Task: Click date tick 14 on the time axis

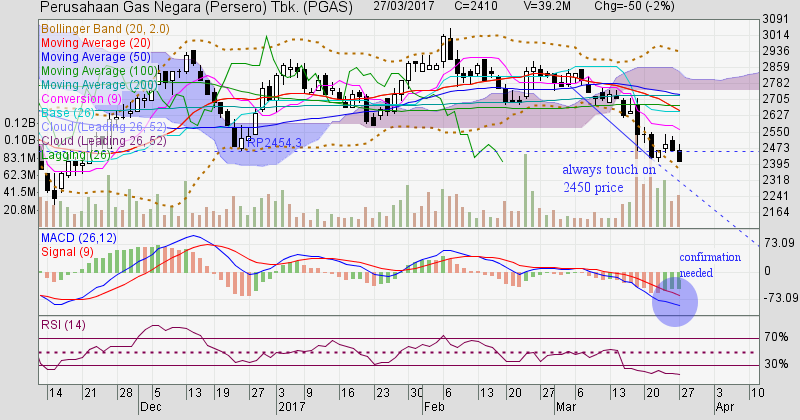Action: tap(56, 393)
